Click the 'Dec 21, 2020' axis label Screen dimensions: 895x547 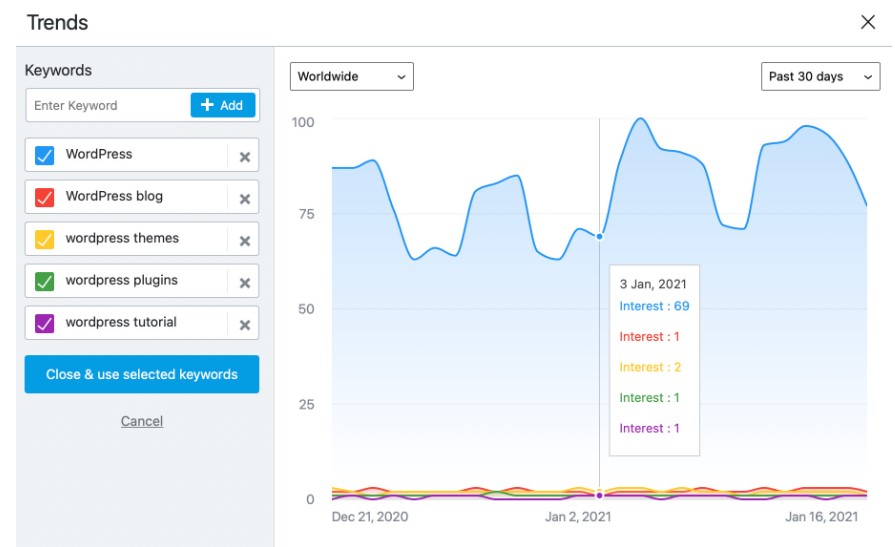pos(370,517)
